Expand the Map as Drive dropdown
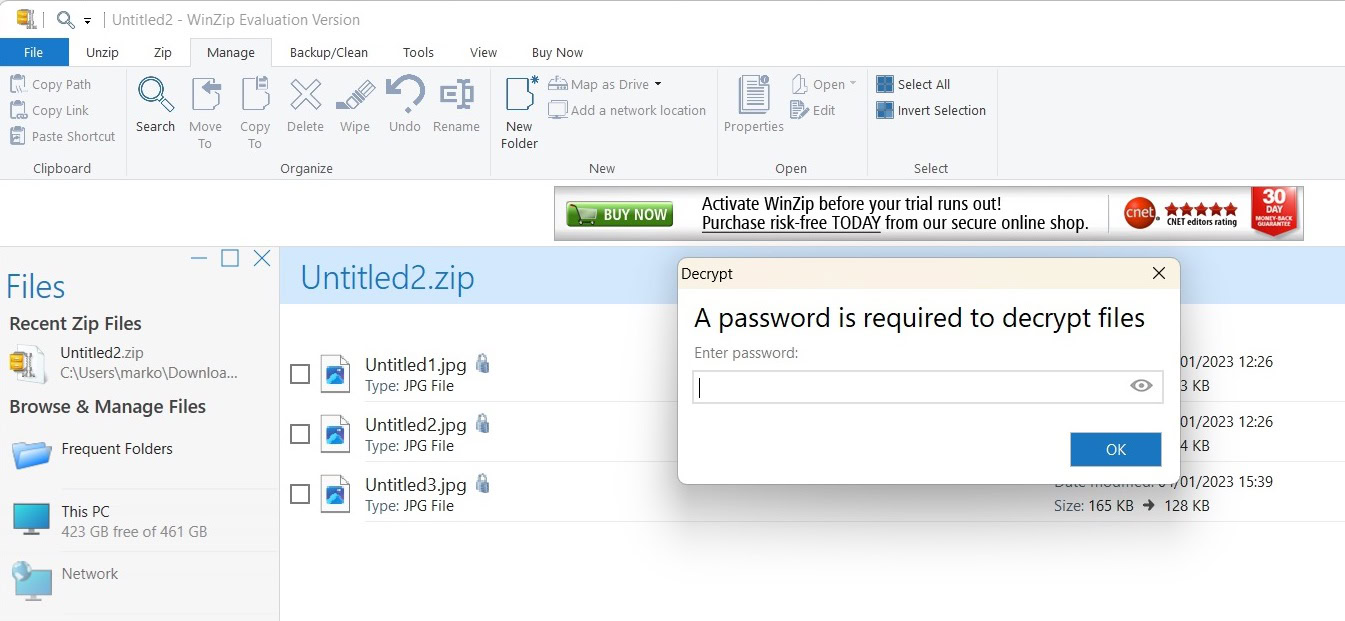1345x621 pixels. 657,84
